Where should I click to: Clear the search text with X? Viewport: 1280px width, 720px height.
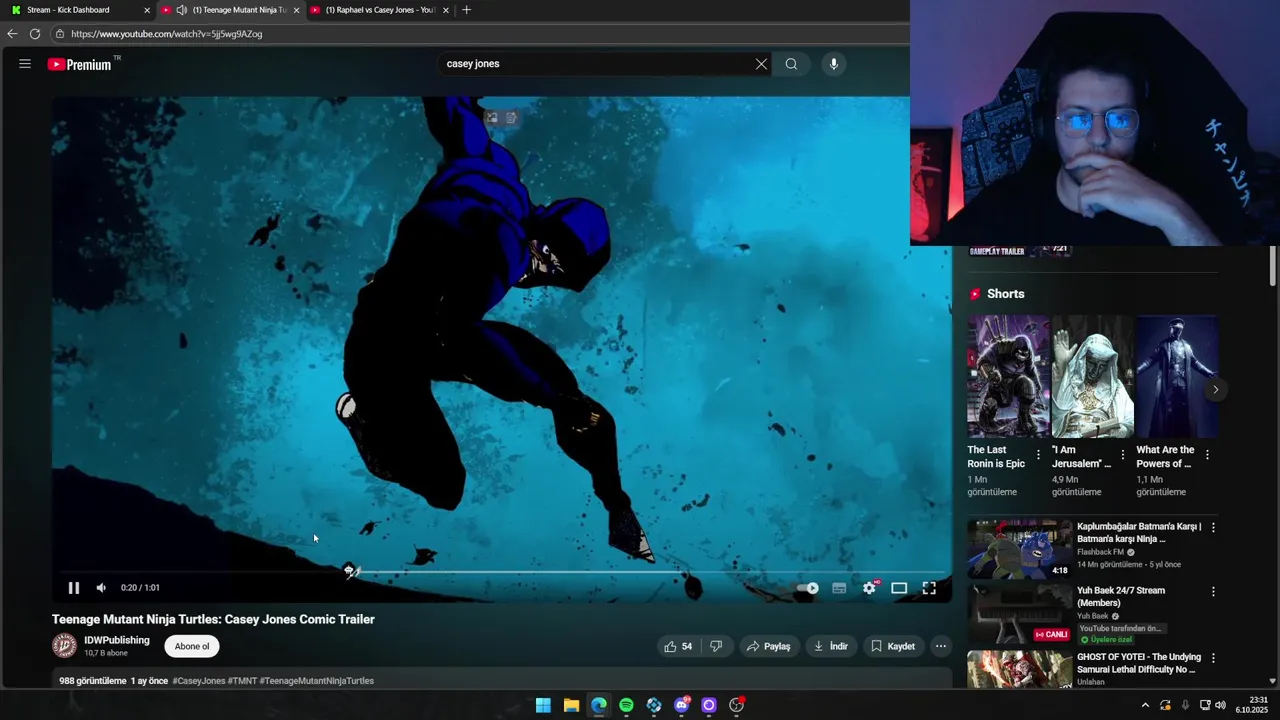(761, 64)
